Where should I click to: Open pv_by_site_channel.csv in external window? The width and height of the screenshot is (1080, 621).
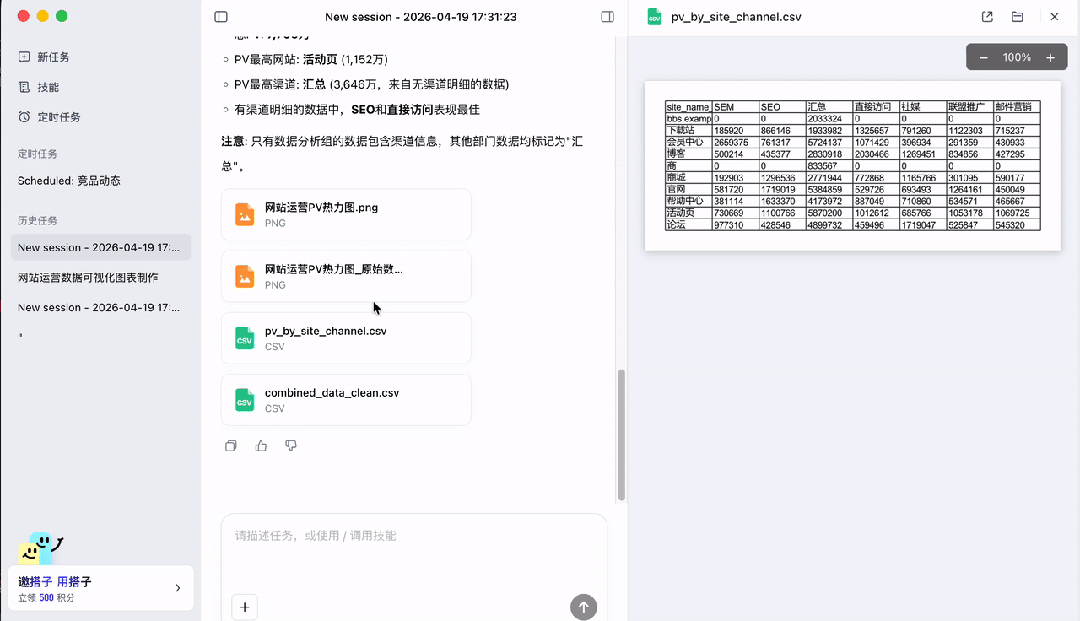(x=986, y=16)
